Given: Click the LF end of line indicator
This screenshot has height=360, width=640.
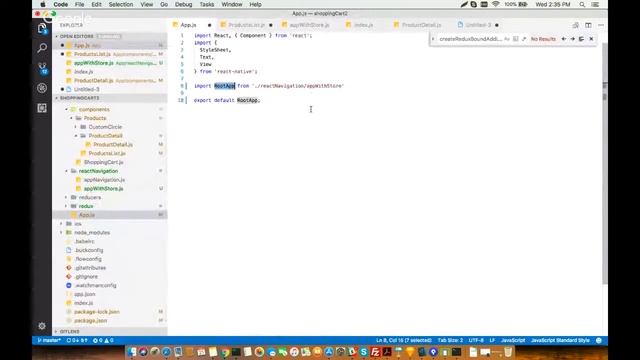Looking at the screenshot, I should [x=492, y=340].
